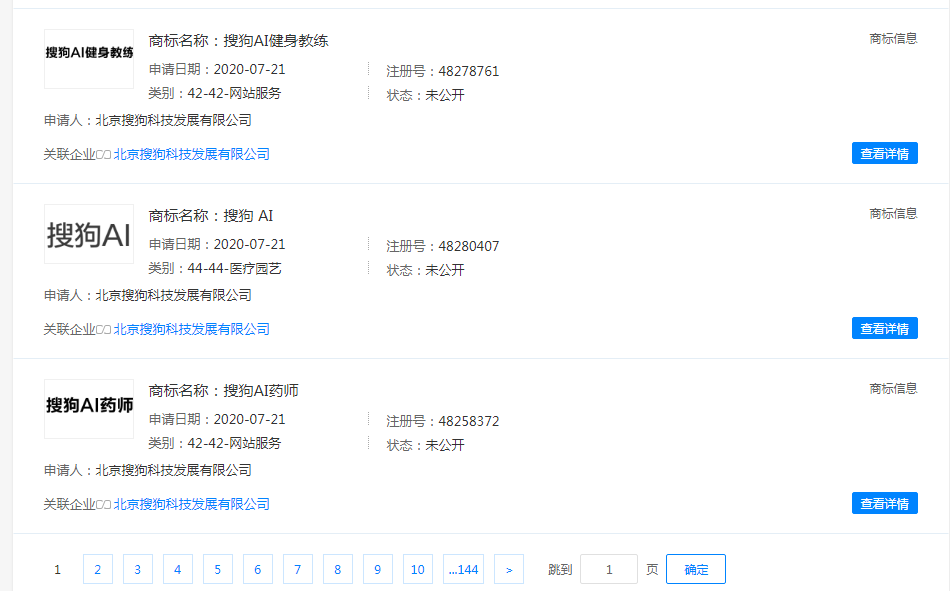Open the 搜狗AI trademark logo thumbnail
950x591 pixels.
[89, 234]
